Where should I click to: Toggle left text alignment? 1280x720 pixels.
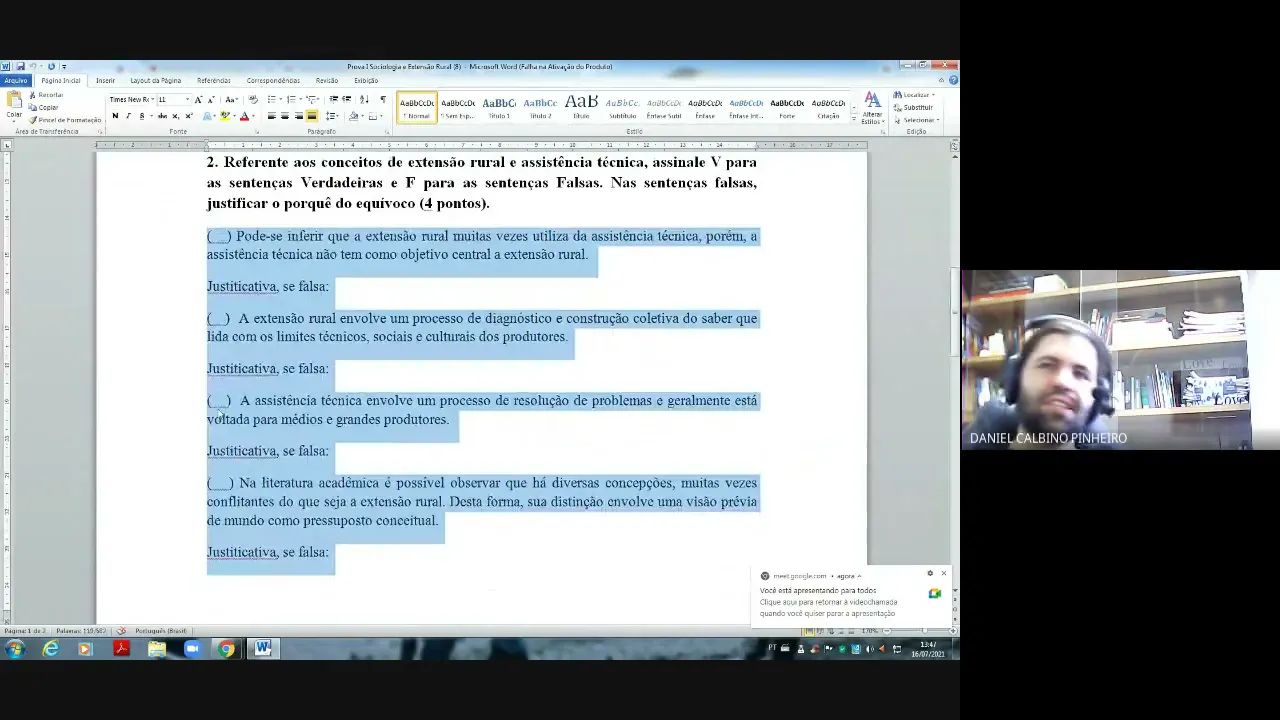tap(271, 116)
